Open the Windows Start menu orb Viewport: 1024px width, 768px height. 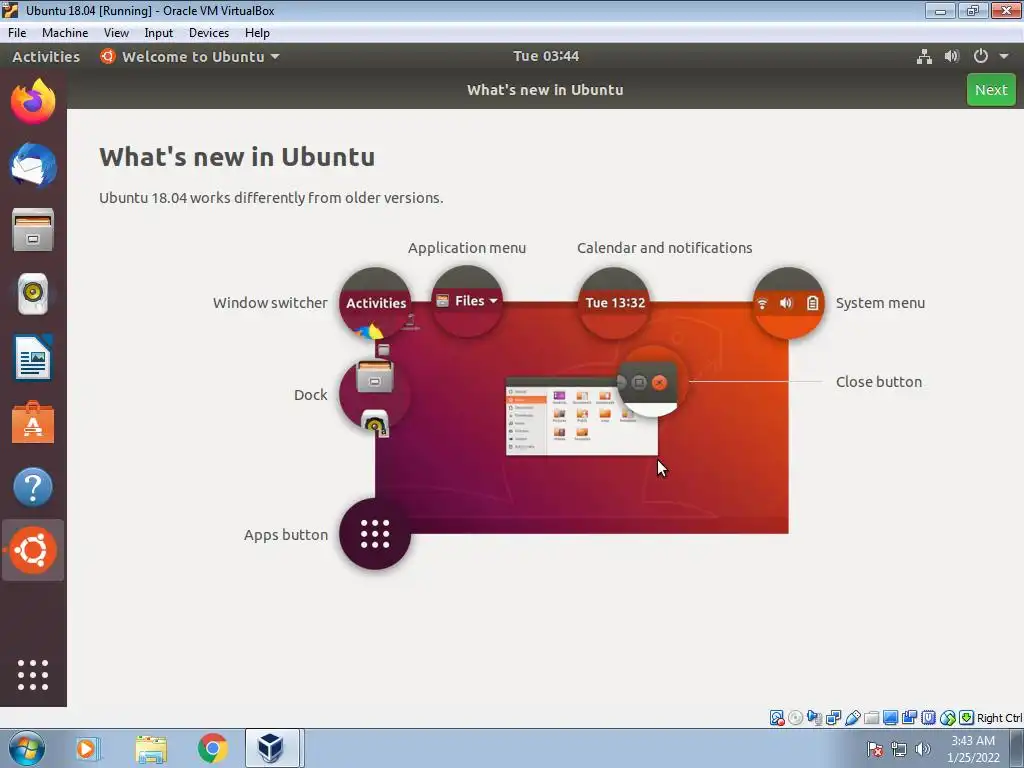click(27, 748)
